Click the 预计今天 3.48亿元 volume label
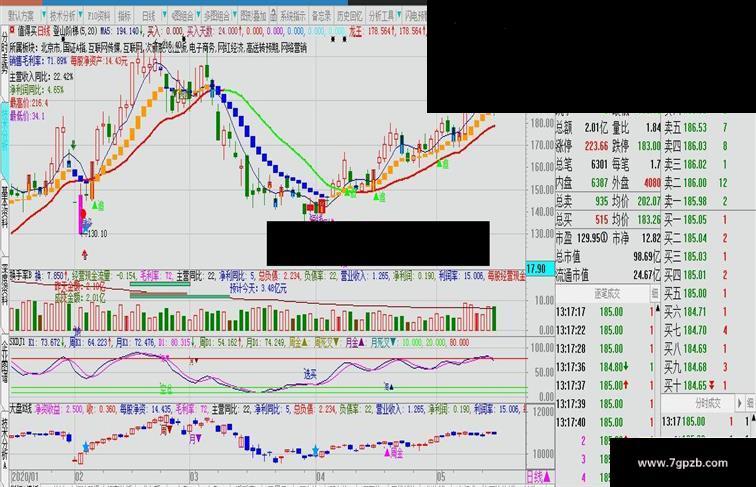756x487 pixels. [x=258, y=289]
